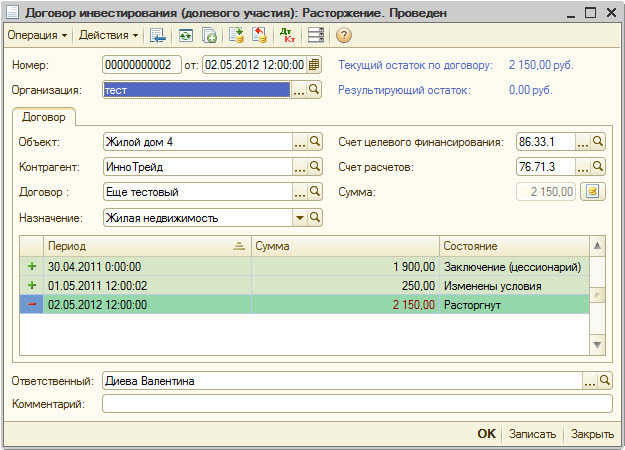Click magnifier icon next to Объект
625x450 pixels.
[315, 141]
